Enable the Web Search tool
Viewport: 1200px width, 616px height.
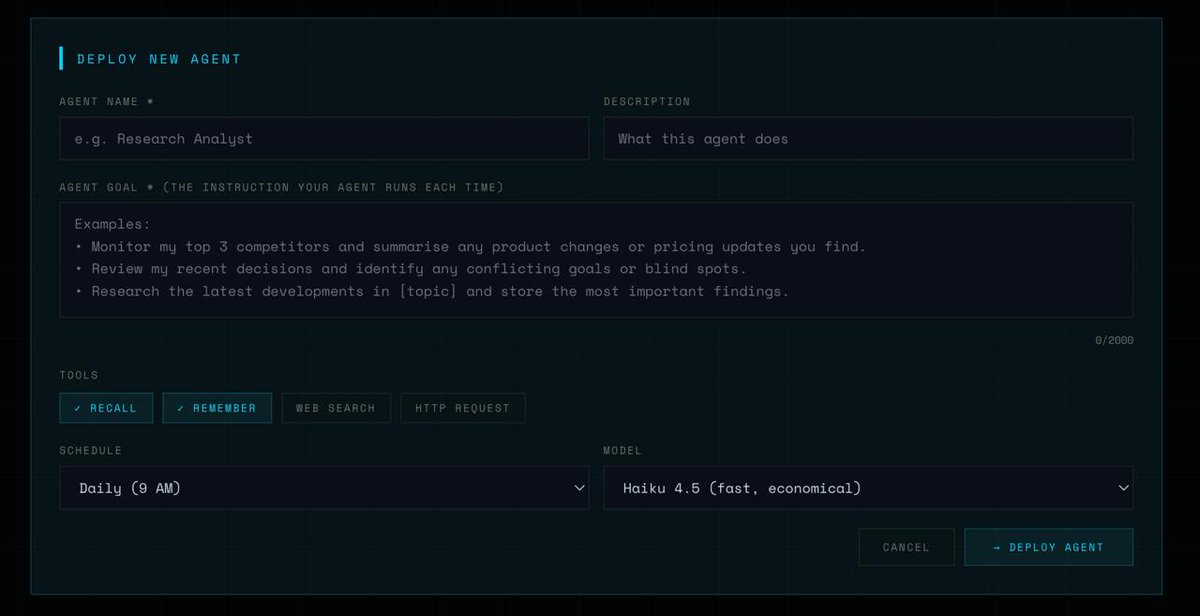point(336,408)
